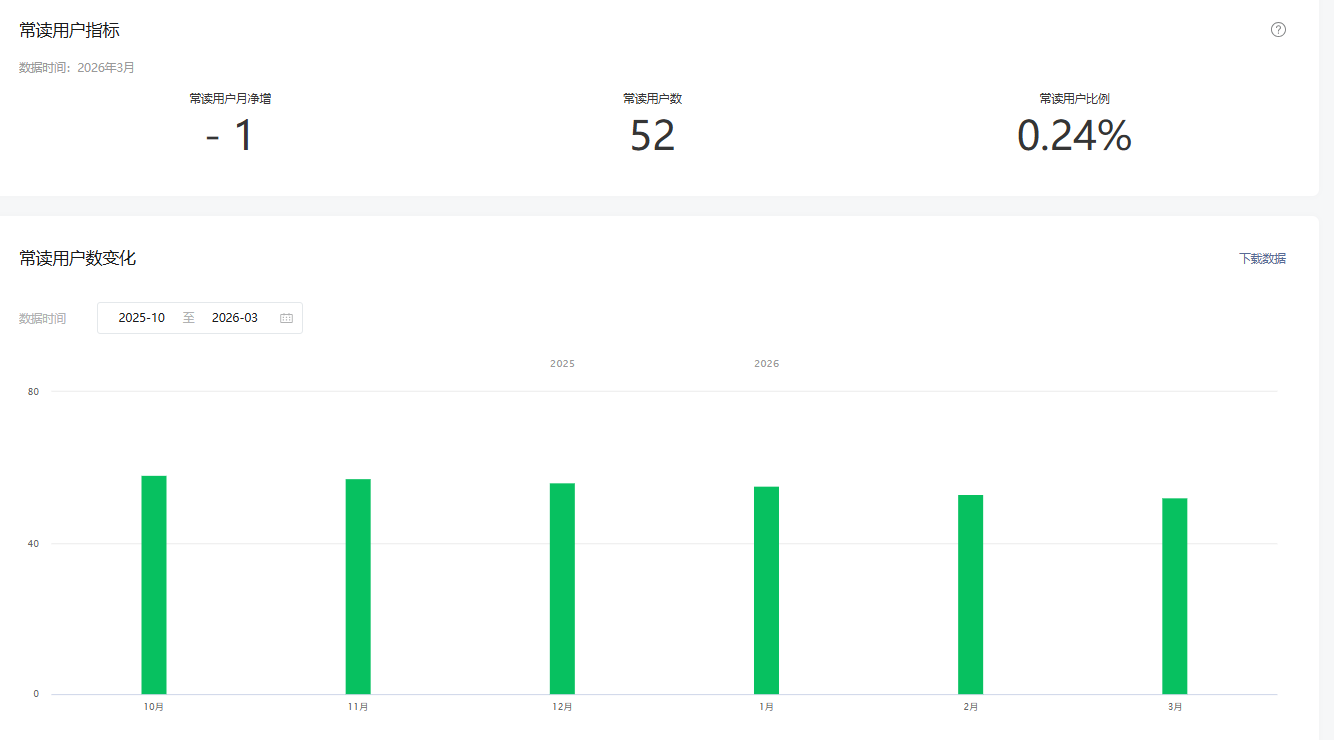Click the 12月 x-axis label

[x=562, y=707]
